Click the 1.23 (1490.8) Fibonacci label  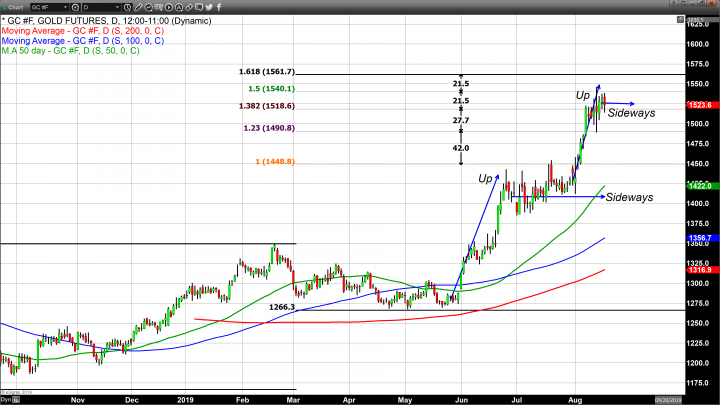(x=269, y=128)
